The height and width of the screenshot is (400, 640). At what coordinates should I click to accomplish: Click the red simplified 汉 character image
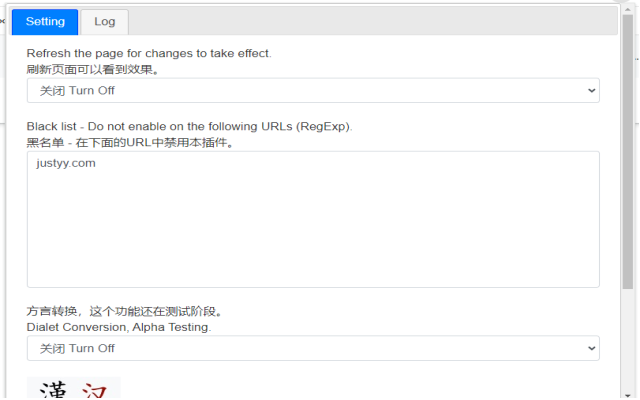point(95,390)
